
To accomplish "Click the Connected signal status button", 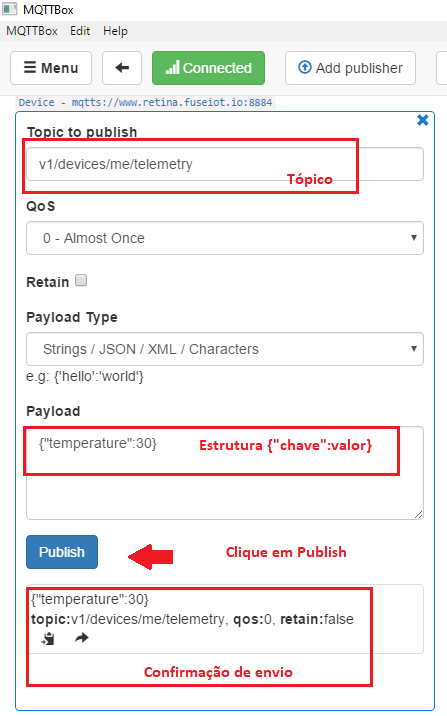I will click(208, 68).
